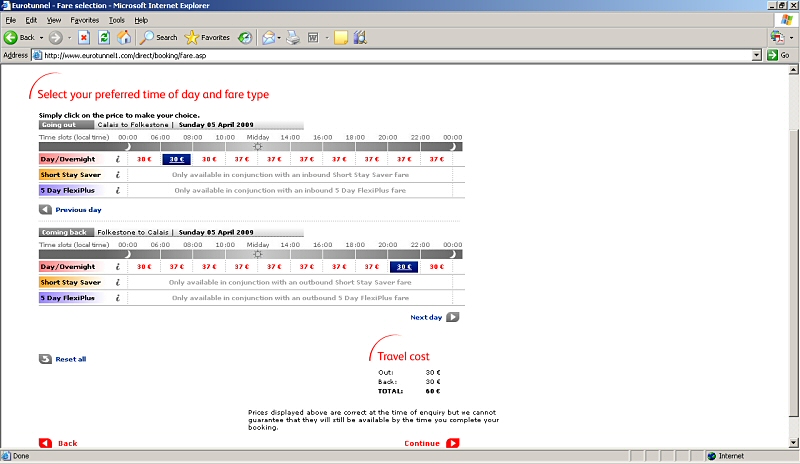This screenshot has width=800, height=464.
Task: Open info icon for return 5 Day FlexiPlus
Action: pos(118,298)
